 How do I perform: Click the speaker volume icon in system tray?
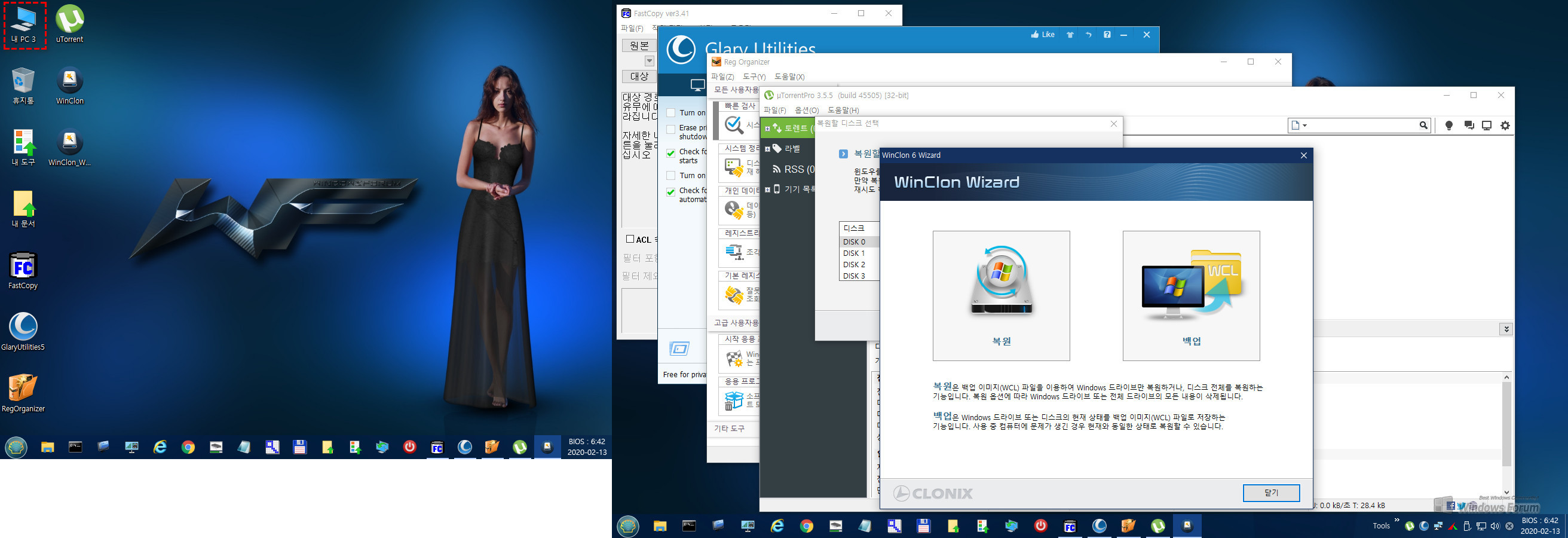1494,526
